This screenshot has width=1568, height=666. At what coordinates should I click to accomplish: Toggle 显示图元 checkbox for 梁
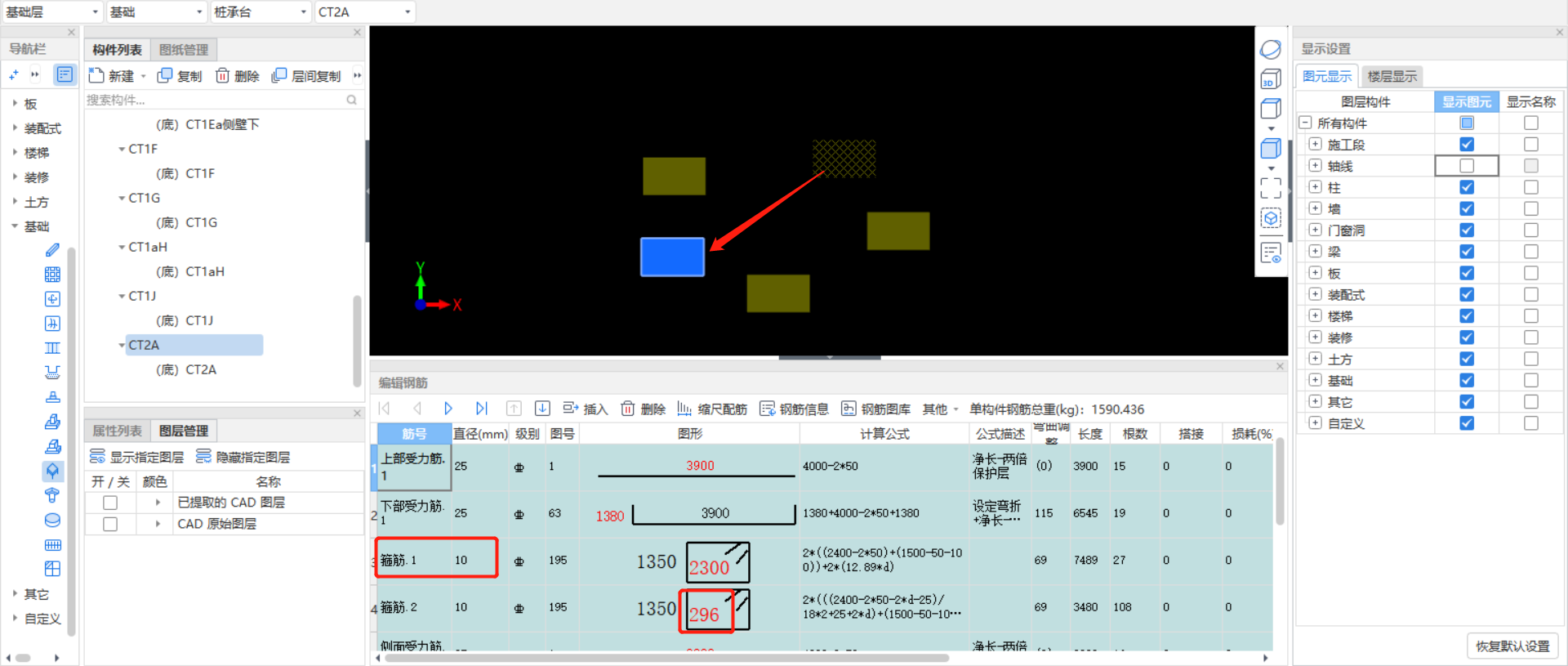[1467, 252]
